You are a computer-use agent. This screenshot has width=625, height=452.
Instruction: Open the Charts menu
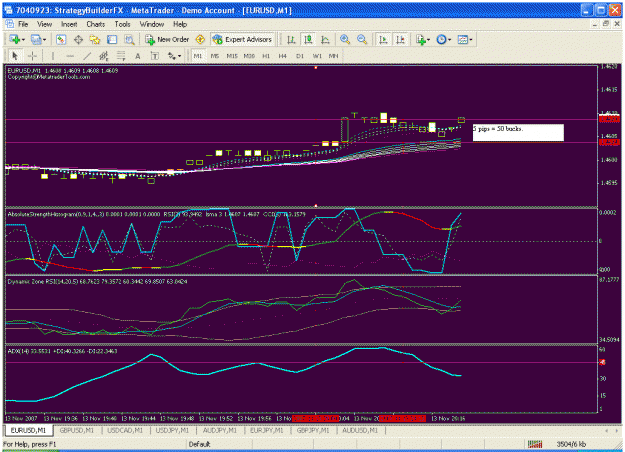tap(96, 24)
